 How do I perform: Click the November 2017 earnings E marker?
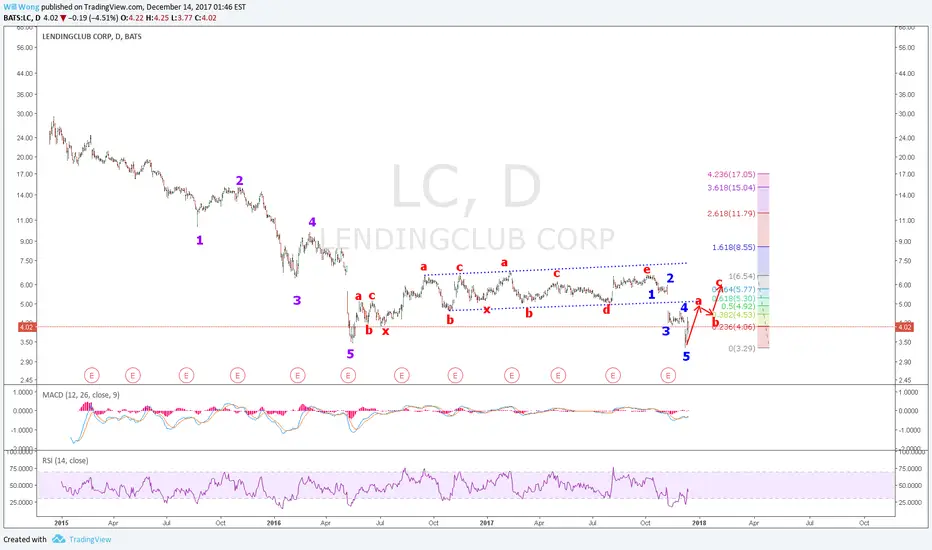coord(668,375)
